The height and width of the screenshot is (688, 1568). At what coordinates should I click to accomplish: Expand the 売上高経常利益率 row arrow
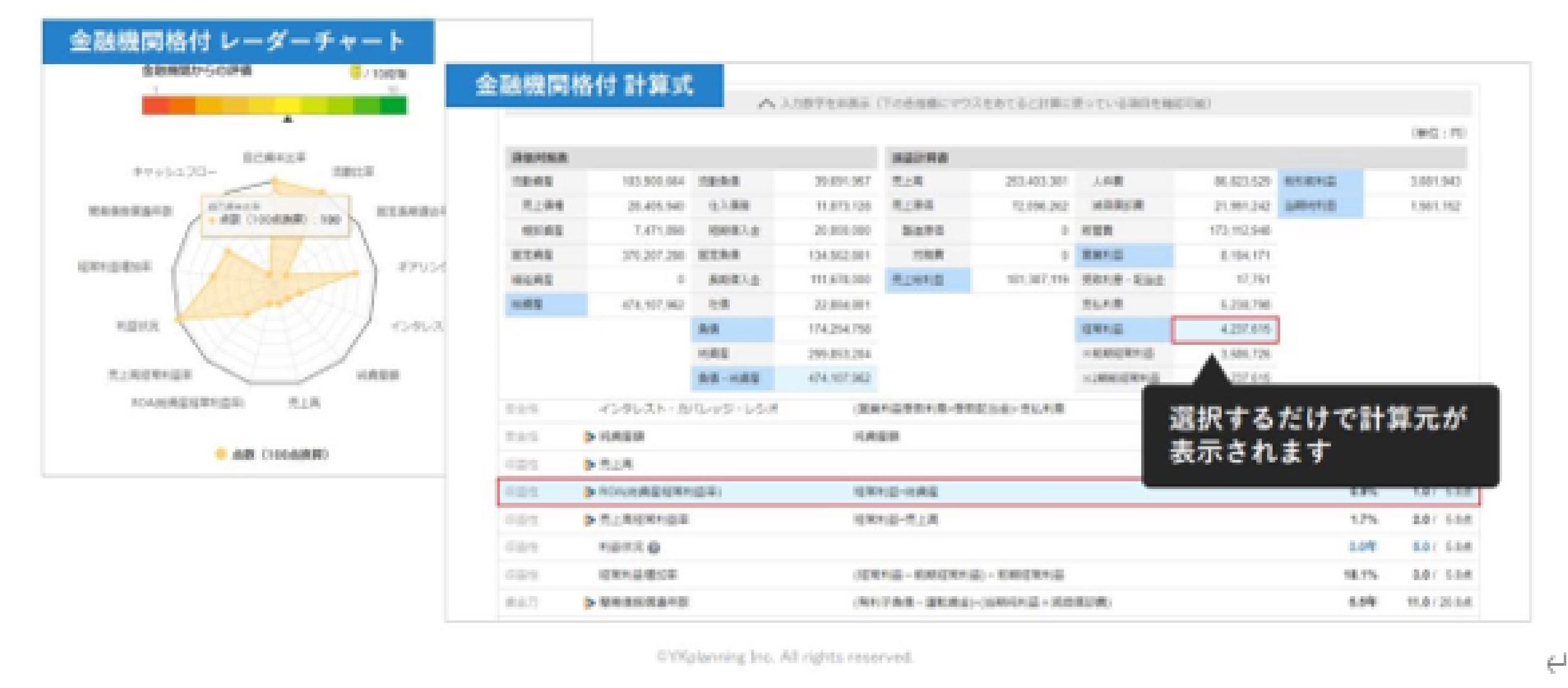pyautogui.click(x=589, y=519)
